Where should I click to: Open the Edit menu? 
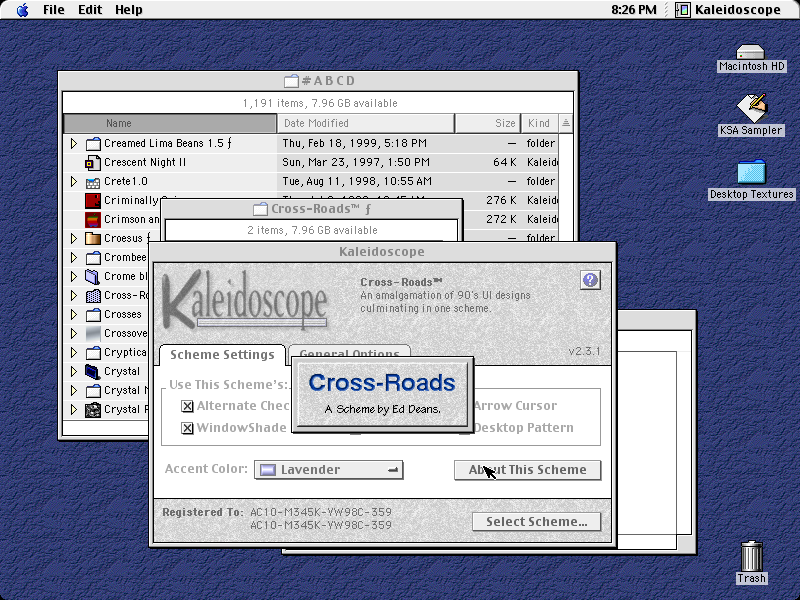pyautogui.click(x=90, y=10)
